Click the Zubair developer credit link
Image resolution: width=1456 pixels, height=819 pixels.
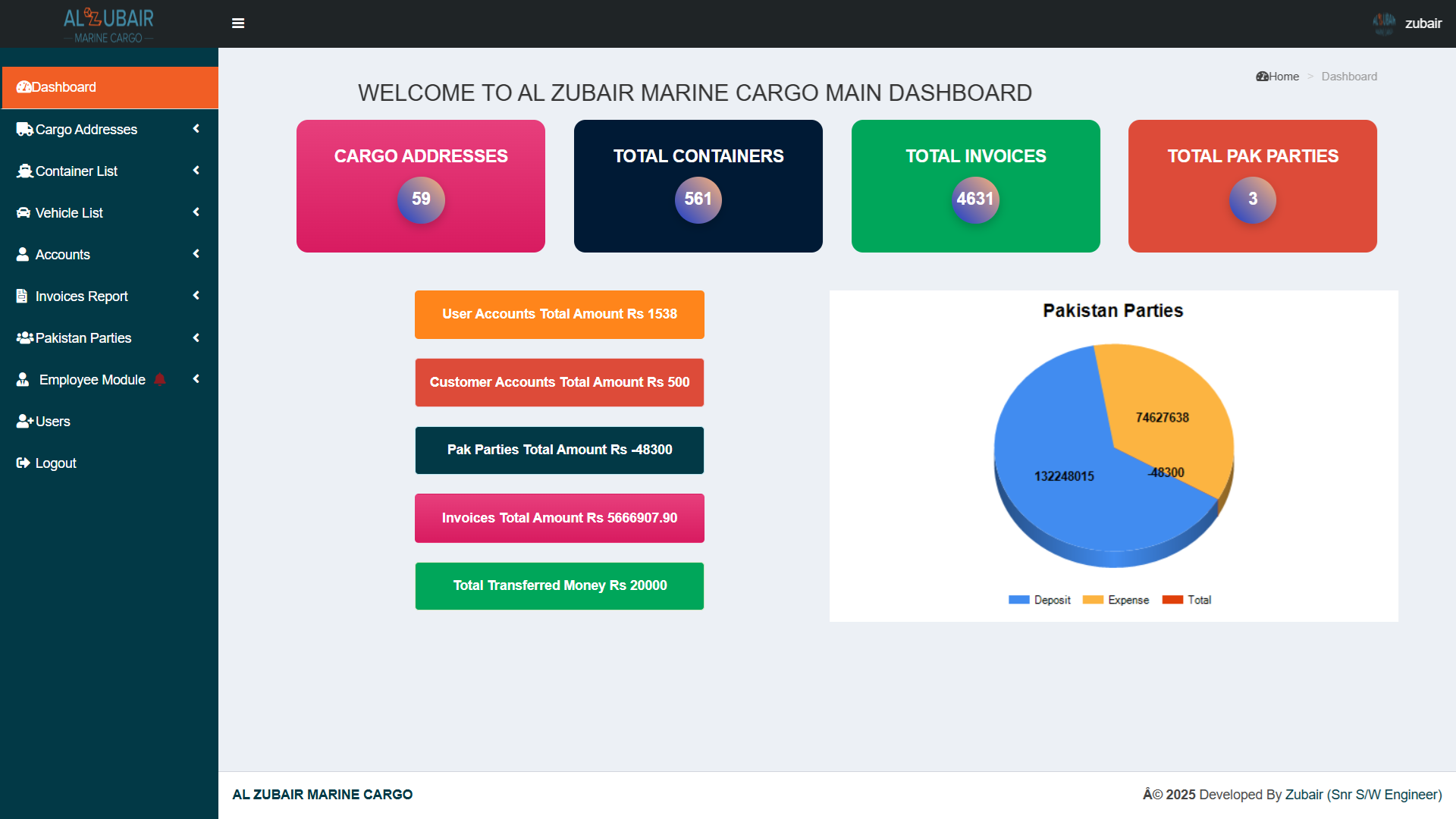click(1304, 794)
